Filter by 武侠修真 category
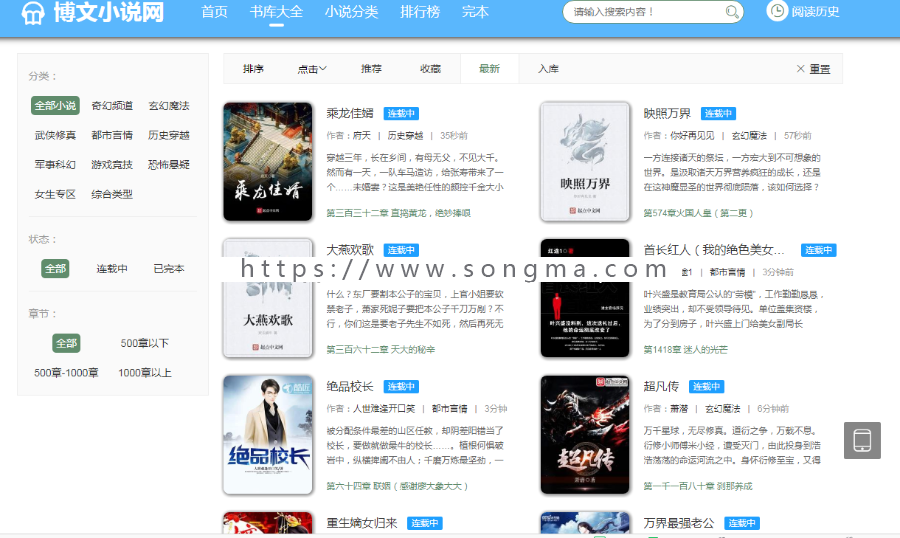The image size is (900, 538). [55, 136]
